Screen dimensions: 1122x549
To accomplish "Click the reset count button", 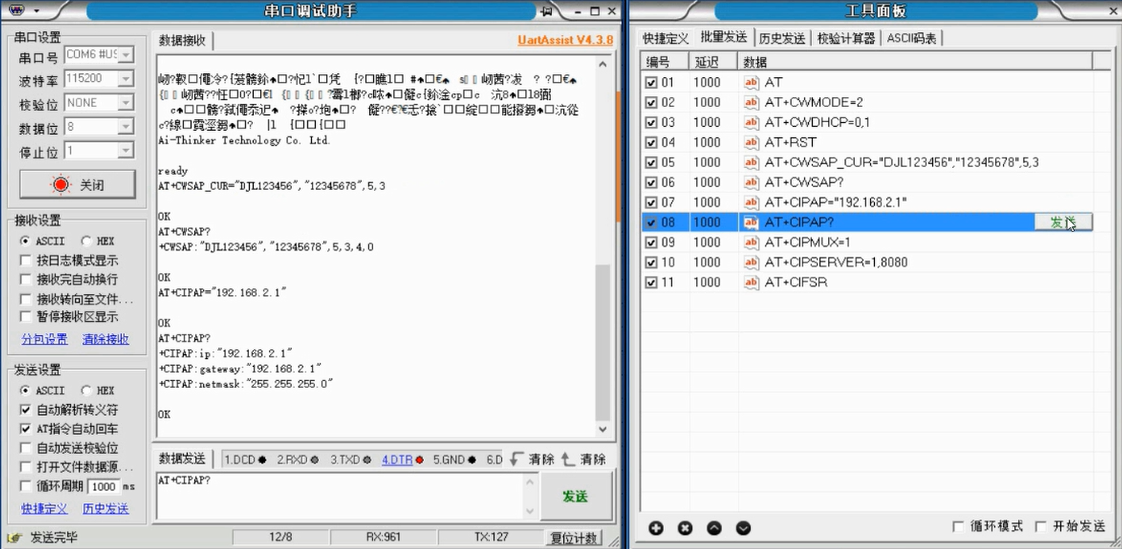I will click(x=572, y=538).
